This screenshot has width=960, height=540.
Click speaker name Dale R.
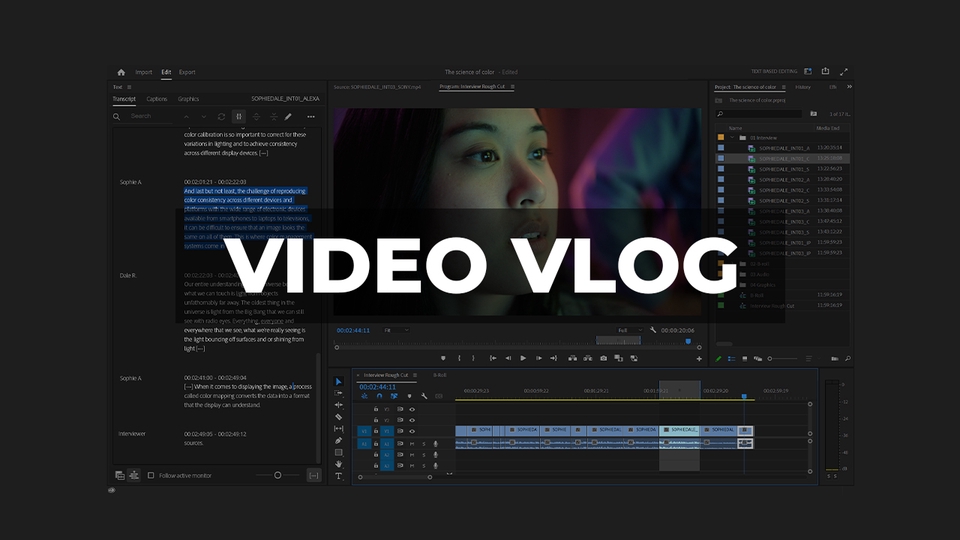tap(128, 276)
